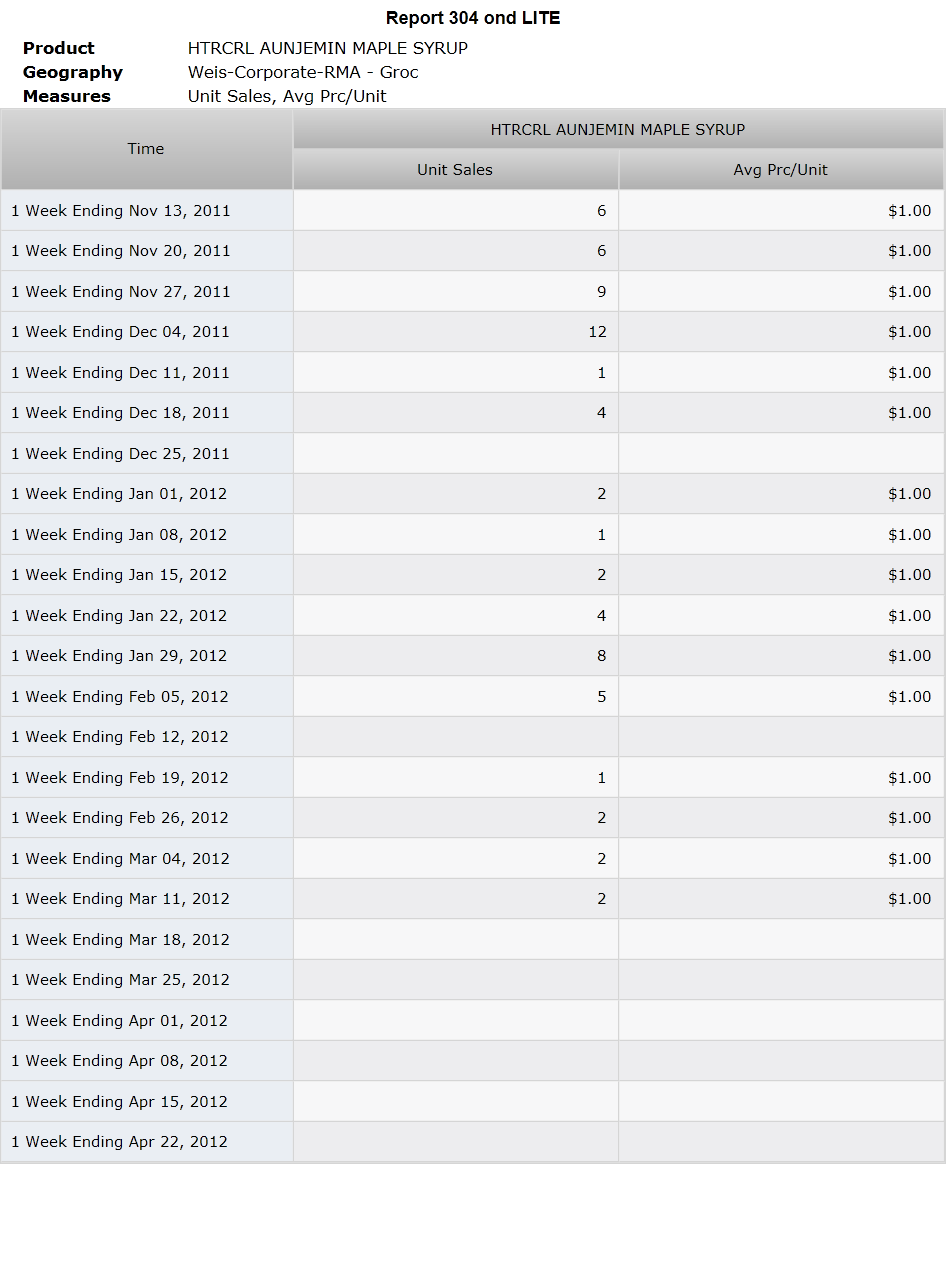Viewport: 946px width, 1284px height.
Task: Click the Report 304 ond LITE title
Action: 473,18
